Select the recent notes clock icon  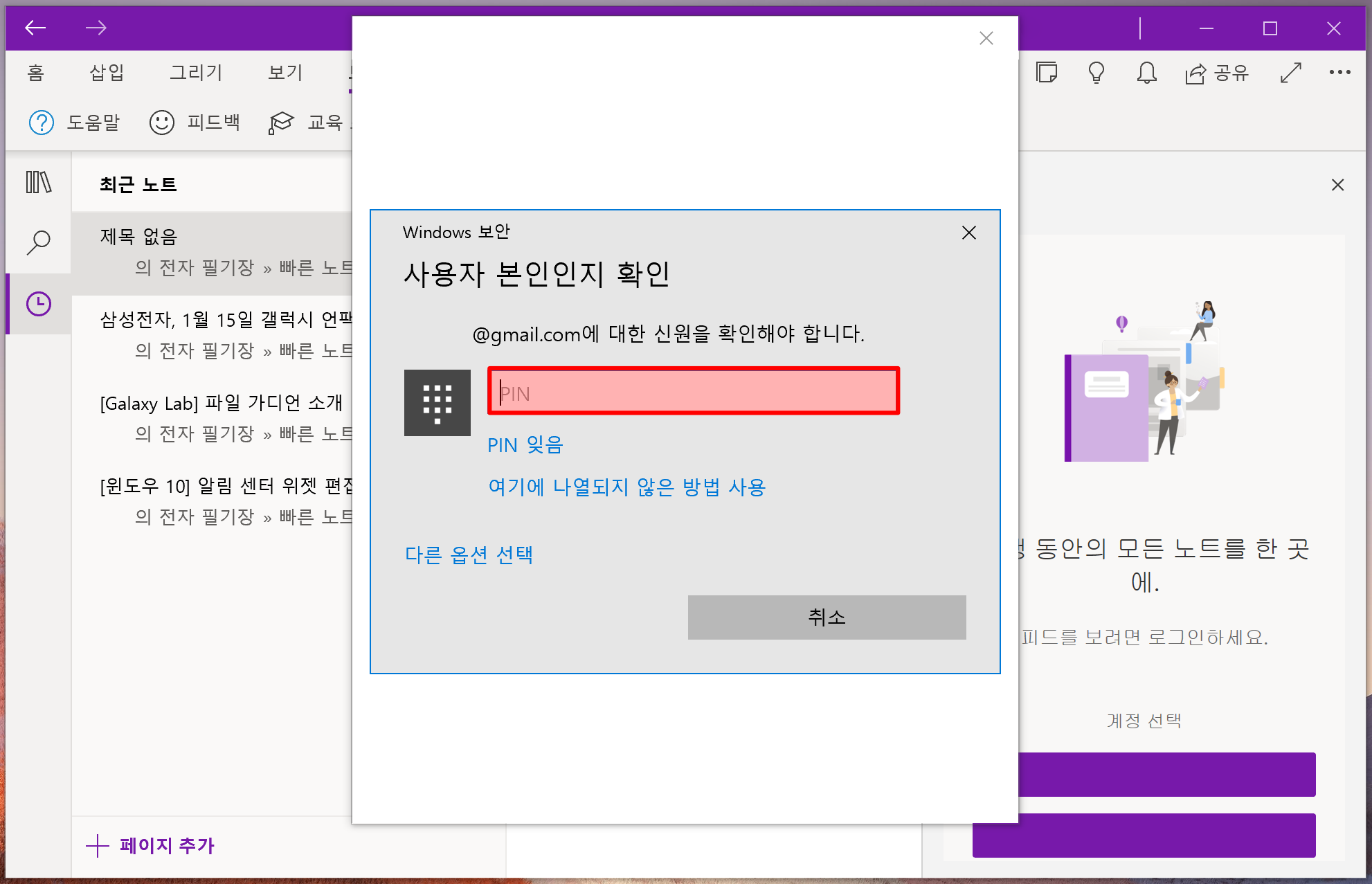(x=38, y=304)
